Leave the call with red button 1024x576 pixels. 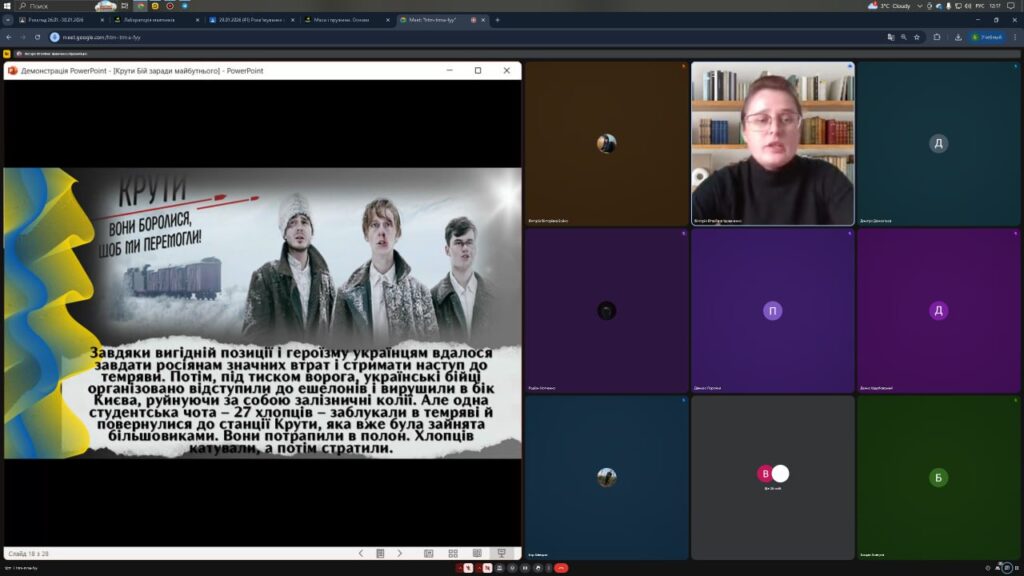(561, 567)
